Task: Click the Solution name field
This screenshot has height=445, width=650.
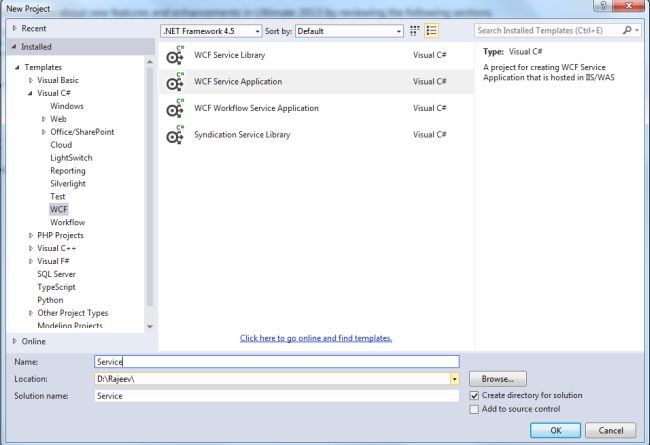Action: (x=277, y=396)
